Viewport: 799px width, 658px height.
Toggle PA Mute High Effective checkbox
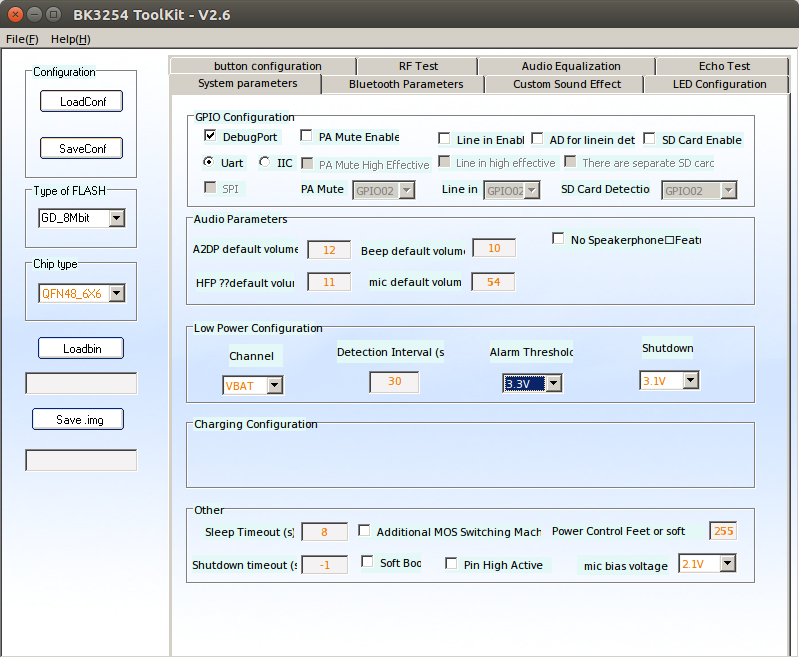coord(307,163)
